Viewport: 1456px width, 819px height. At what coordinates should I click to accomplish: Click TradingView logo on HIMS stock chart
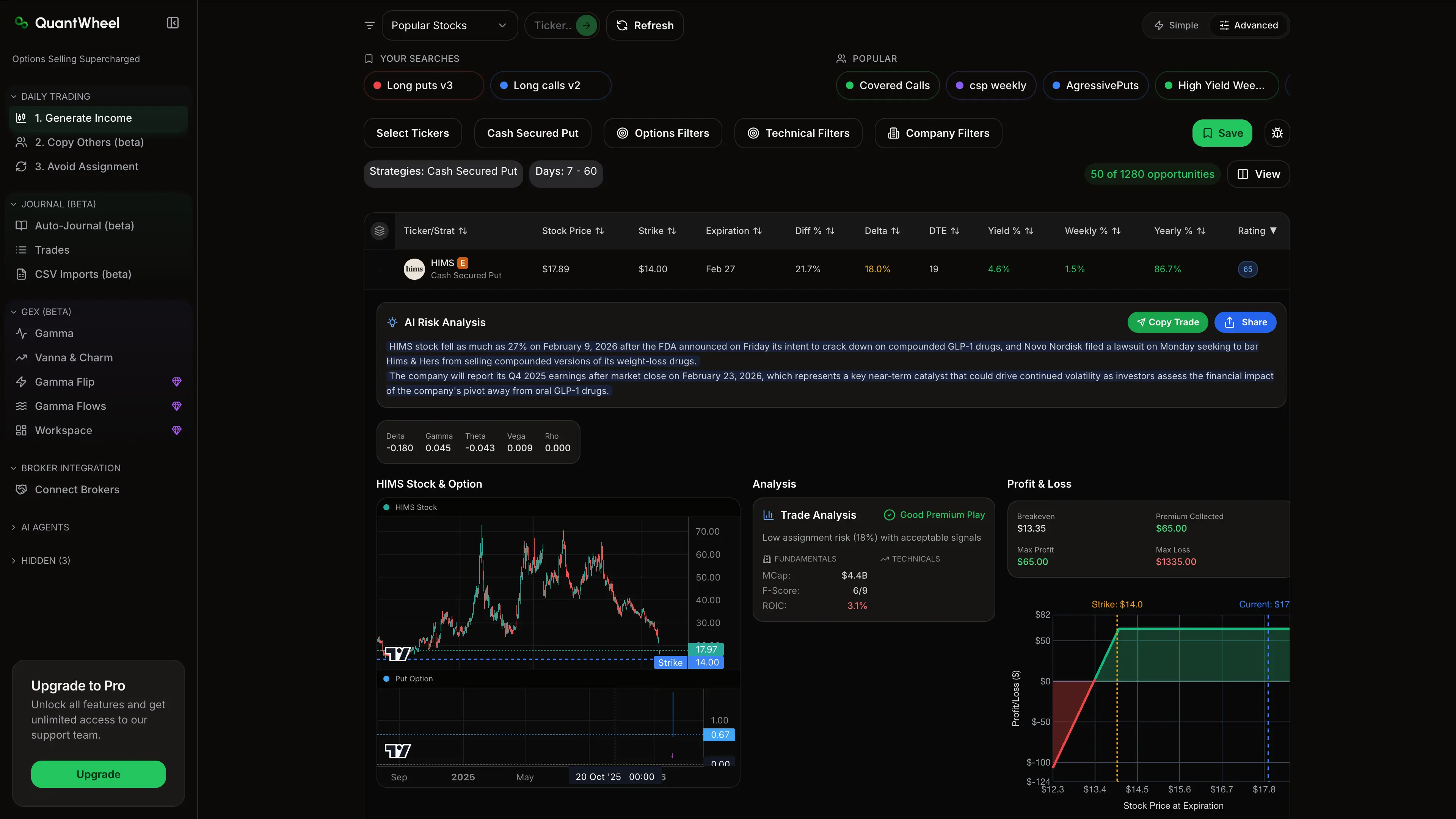[397, 654]
